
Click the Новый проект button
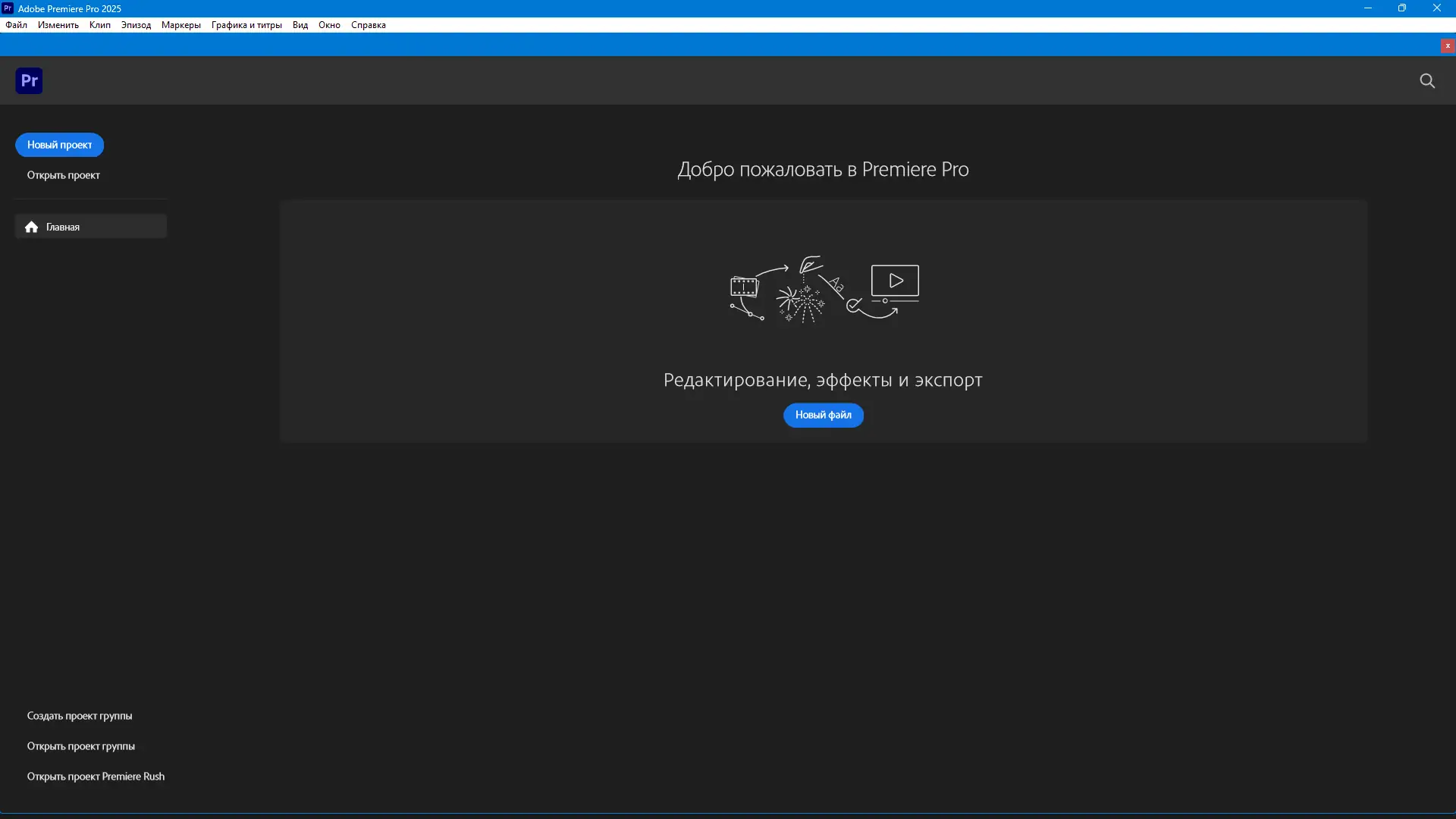point(59,145)
